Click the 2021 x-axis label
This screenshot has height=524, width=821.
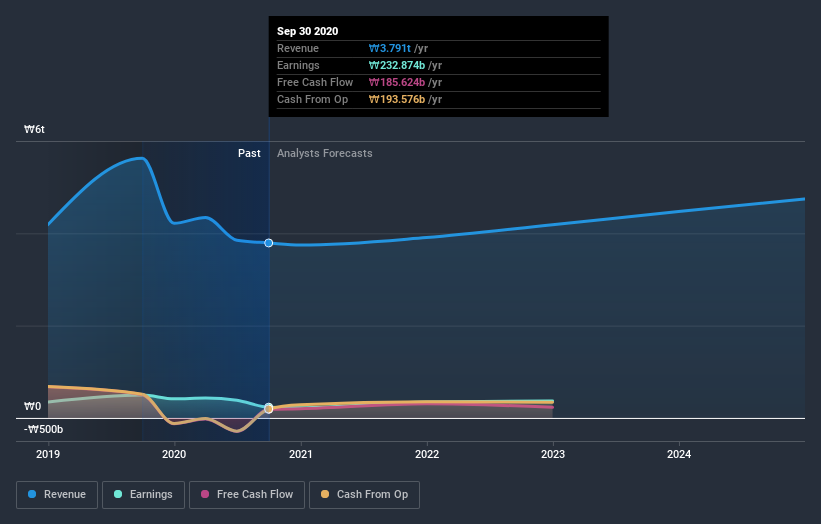click(x=301, y=454)
